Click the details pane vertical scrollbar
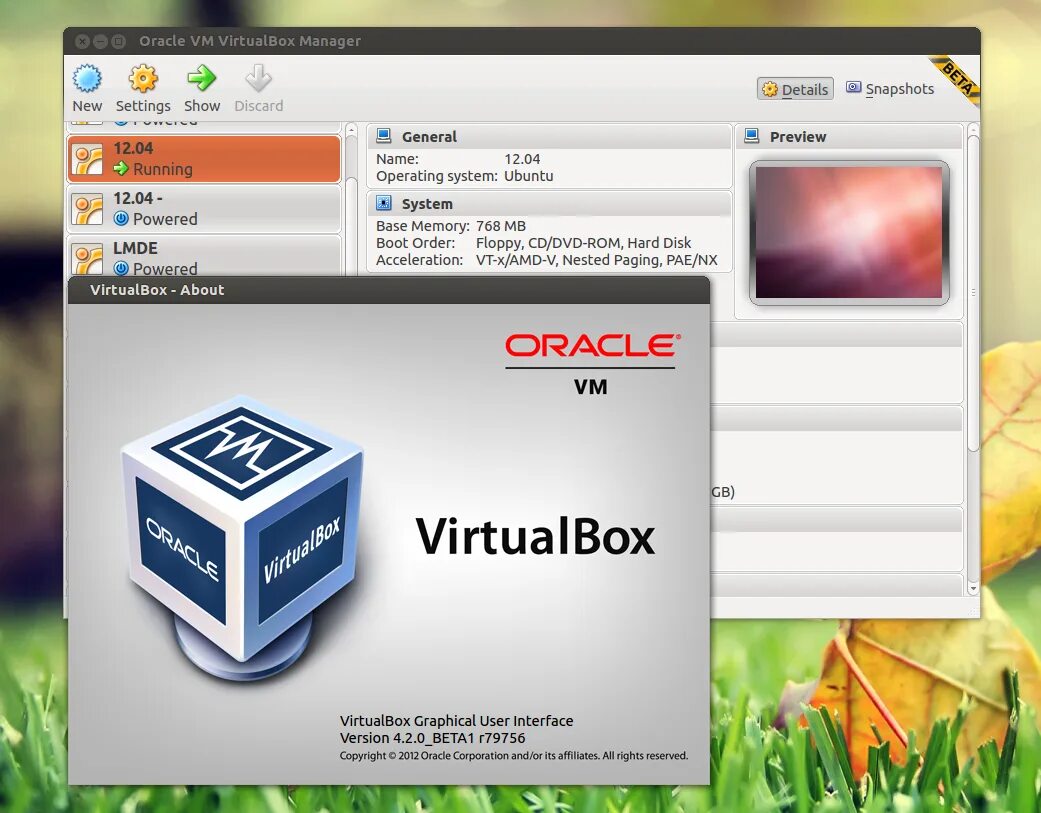 (x=973, y=292)
